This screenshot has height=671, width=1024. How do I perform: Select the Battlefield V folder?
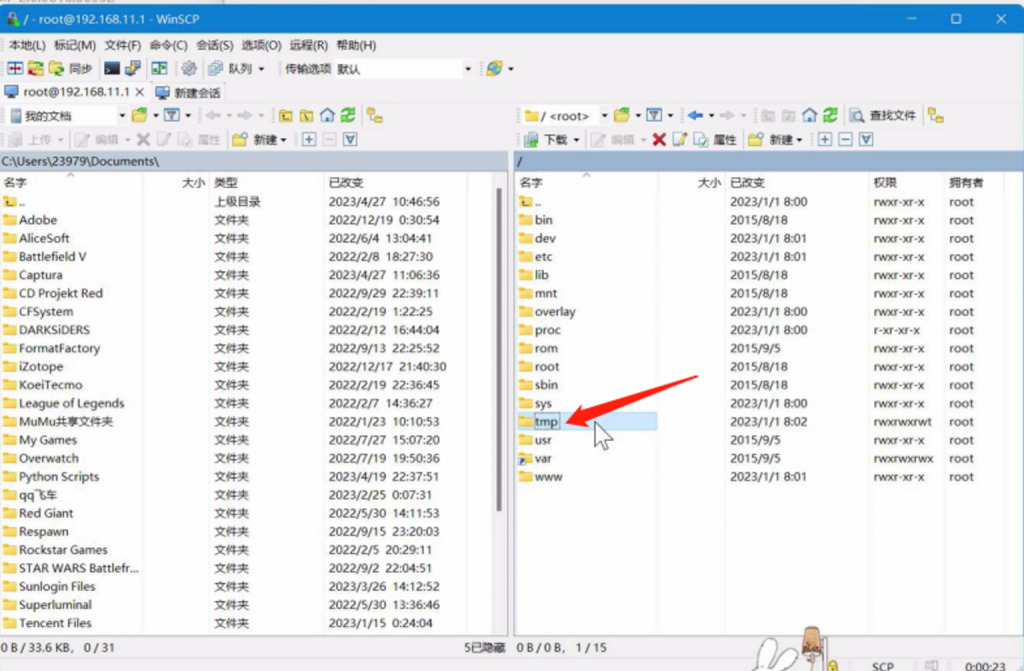(x=52, y=257)
